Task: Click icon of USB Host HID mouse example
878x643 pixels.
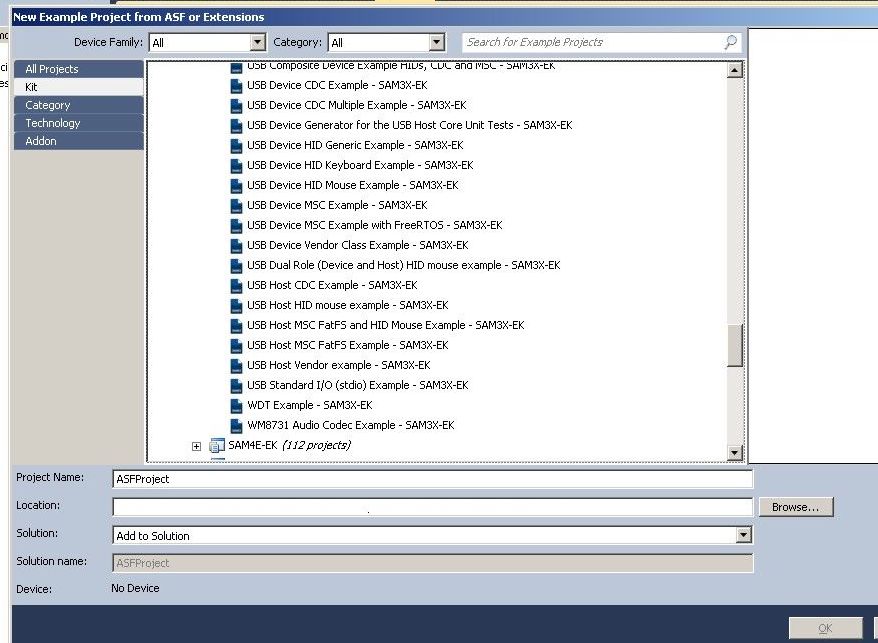Action: point(236,306)
